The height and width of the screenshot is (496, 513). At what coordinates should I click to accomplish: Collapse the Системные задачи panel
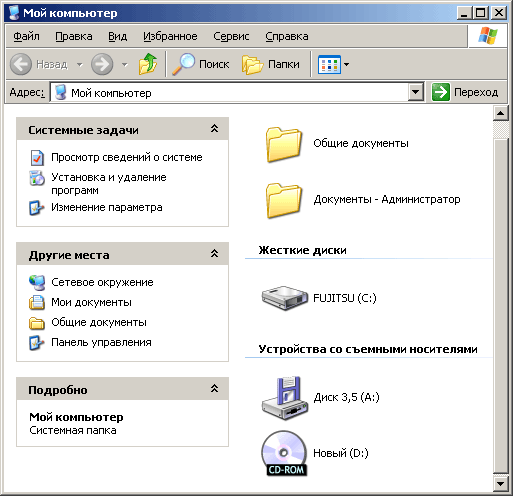(214, 129)
